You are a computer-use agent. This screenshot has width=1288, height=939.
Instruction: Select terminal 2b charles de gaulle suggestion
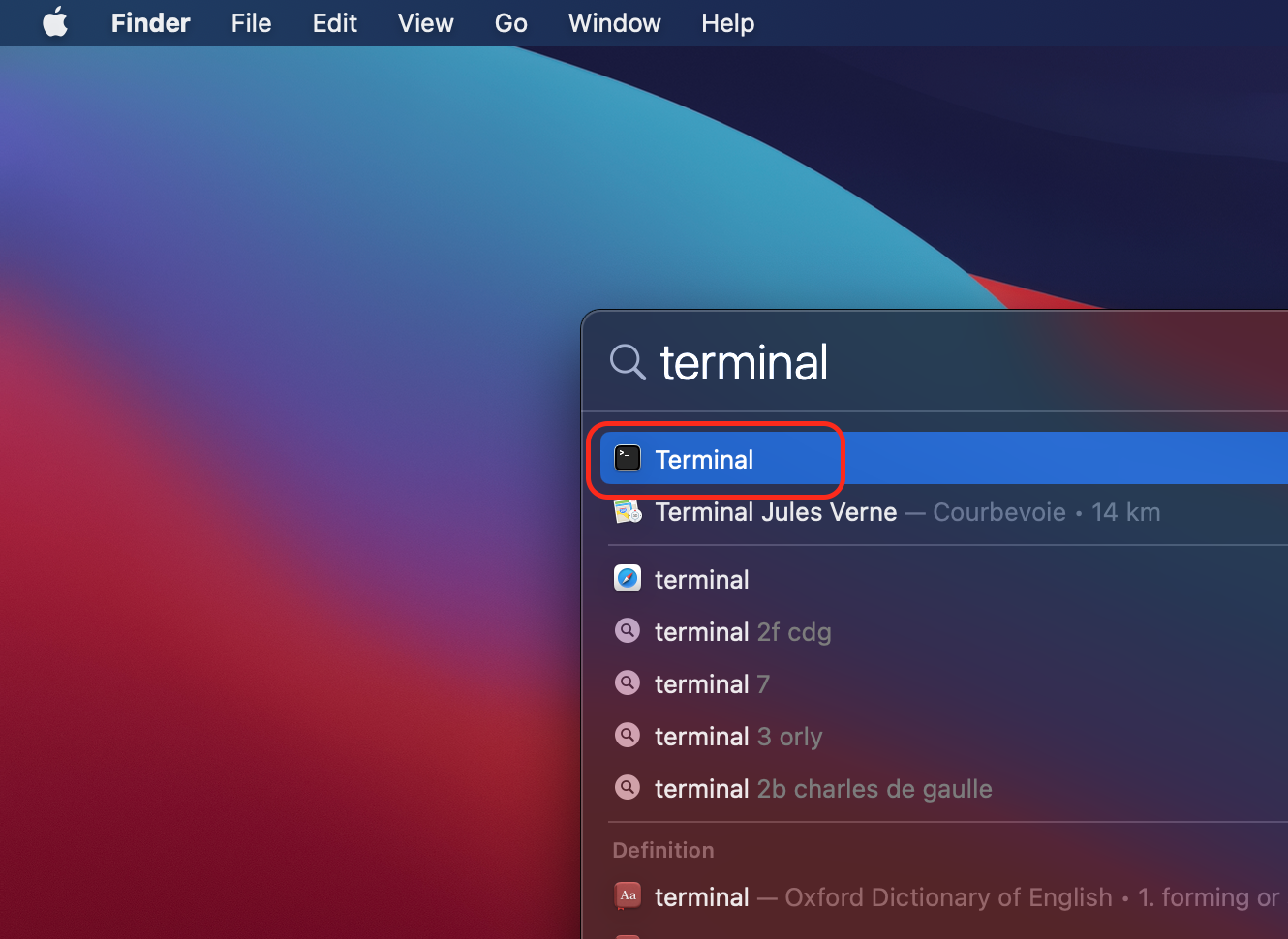tap(944, 789)
